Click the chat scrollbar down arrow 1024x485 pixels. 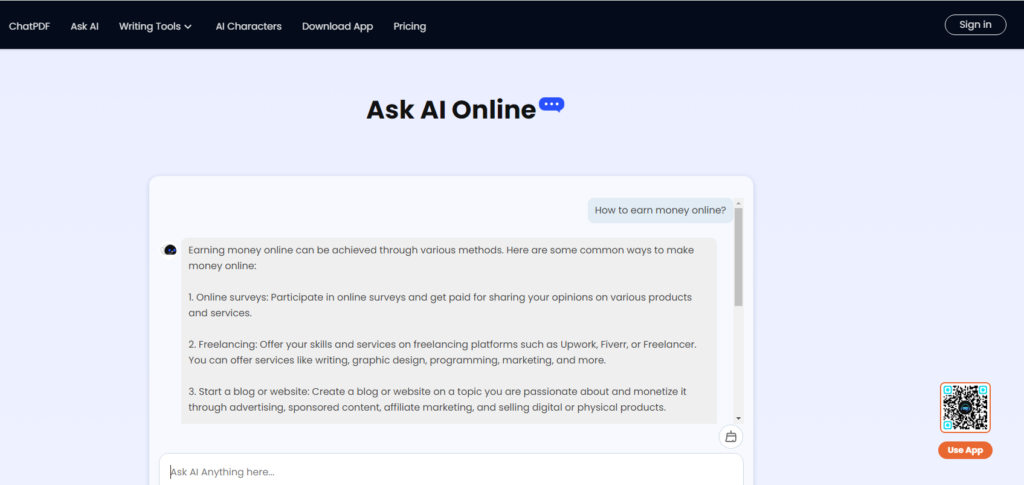738,417
